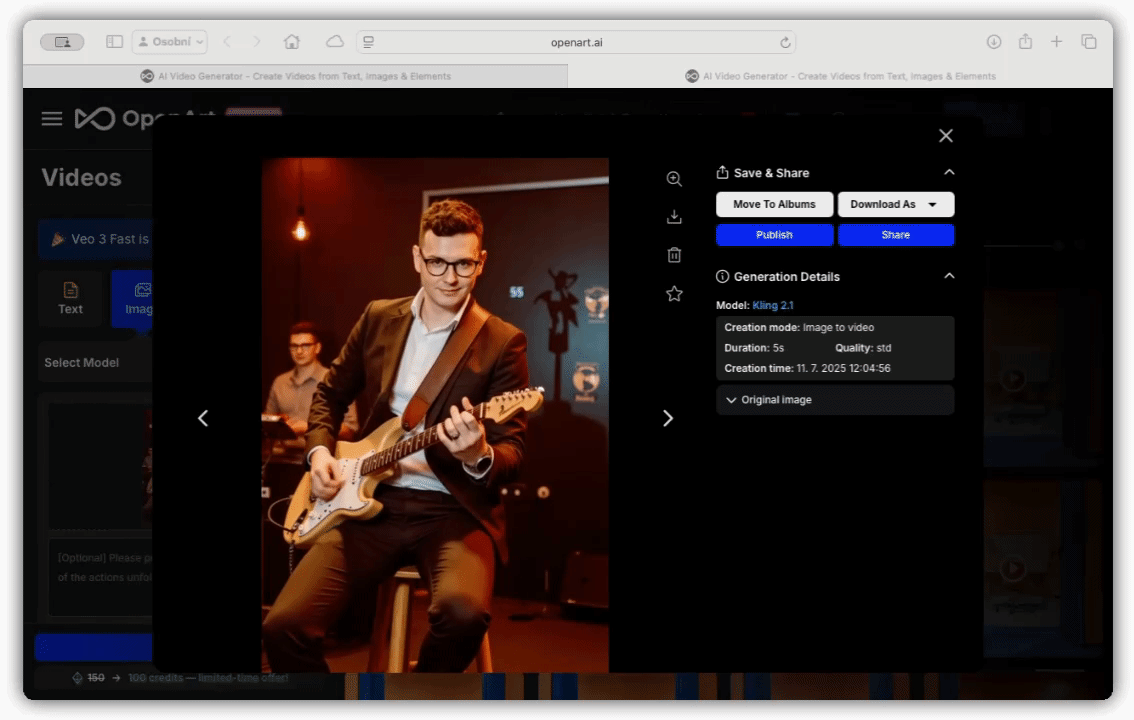Screen dimensions: 1134x720
Task: Click the Share button
Action: tap(895, 235)
